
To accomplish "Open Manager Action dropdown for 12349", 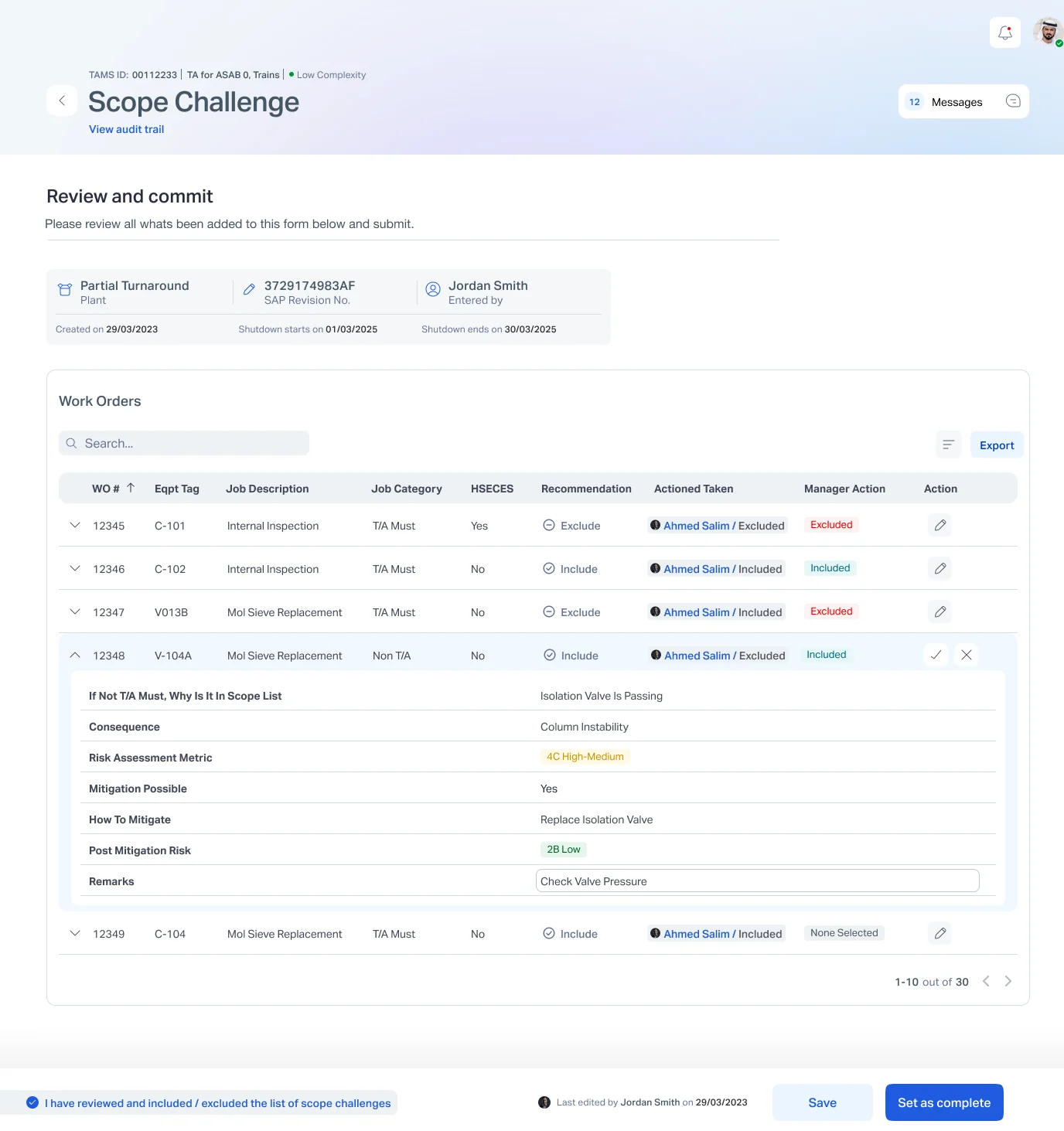I will pos(844,933).
